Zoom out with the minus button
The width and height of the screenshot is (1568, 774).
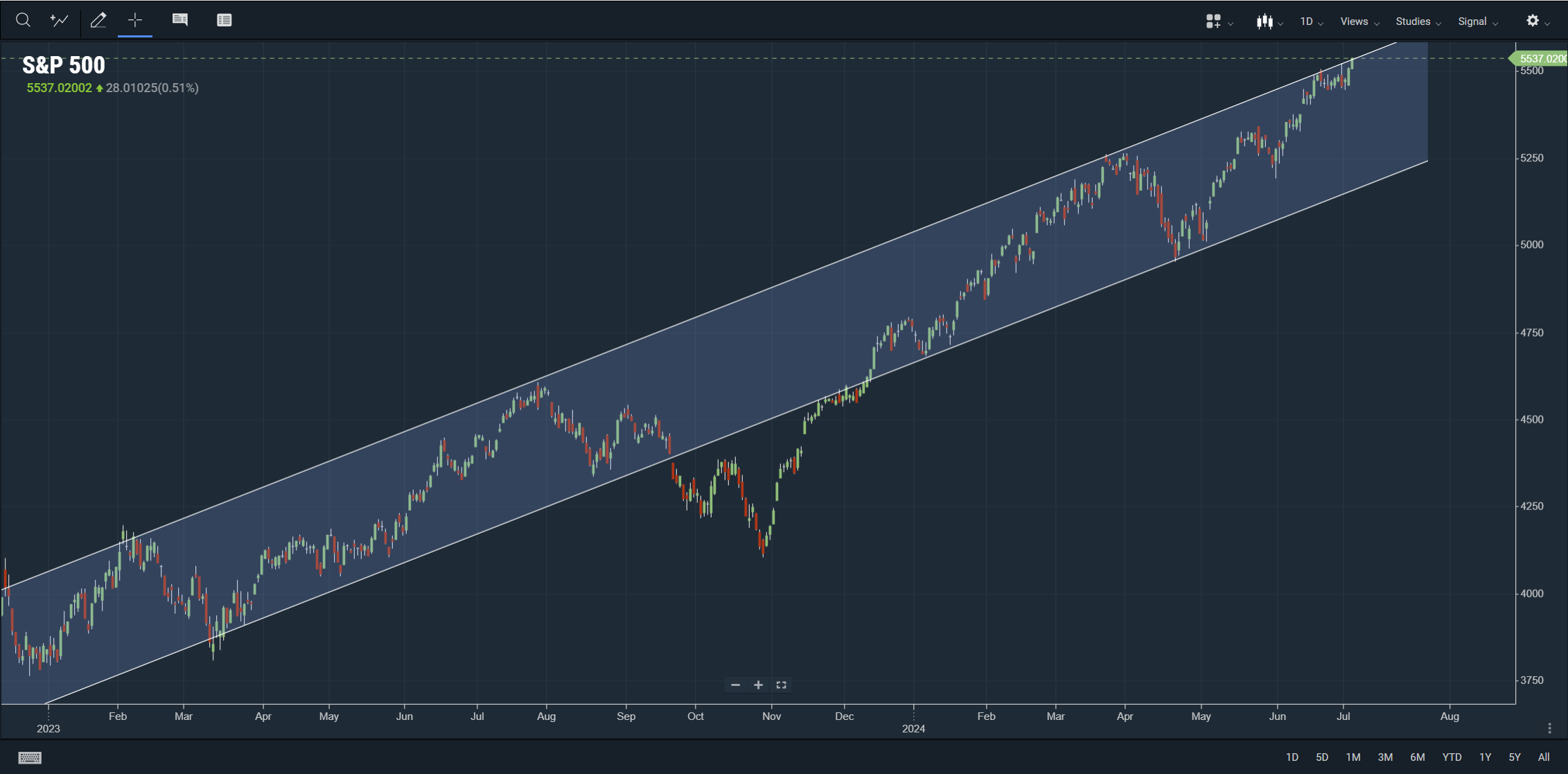(x=735, y=685)
